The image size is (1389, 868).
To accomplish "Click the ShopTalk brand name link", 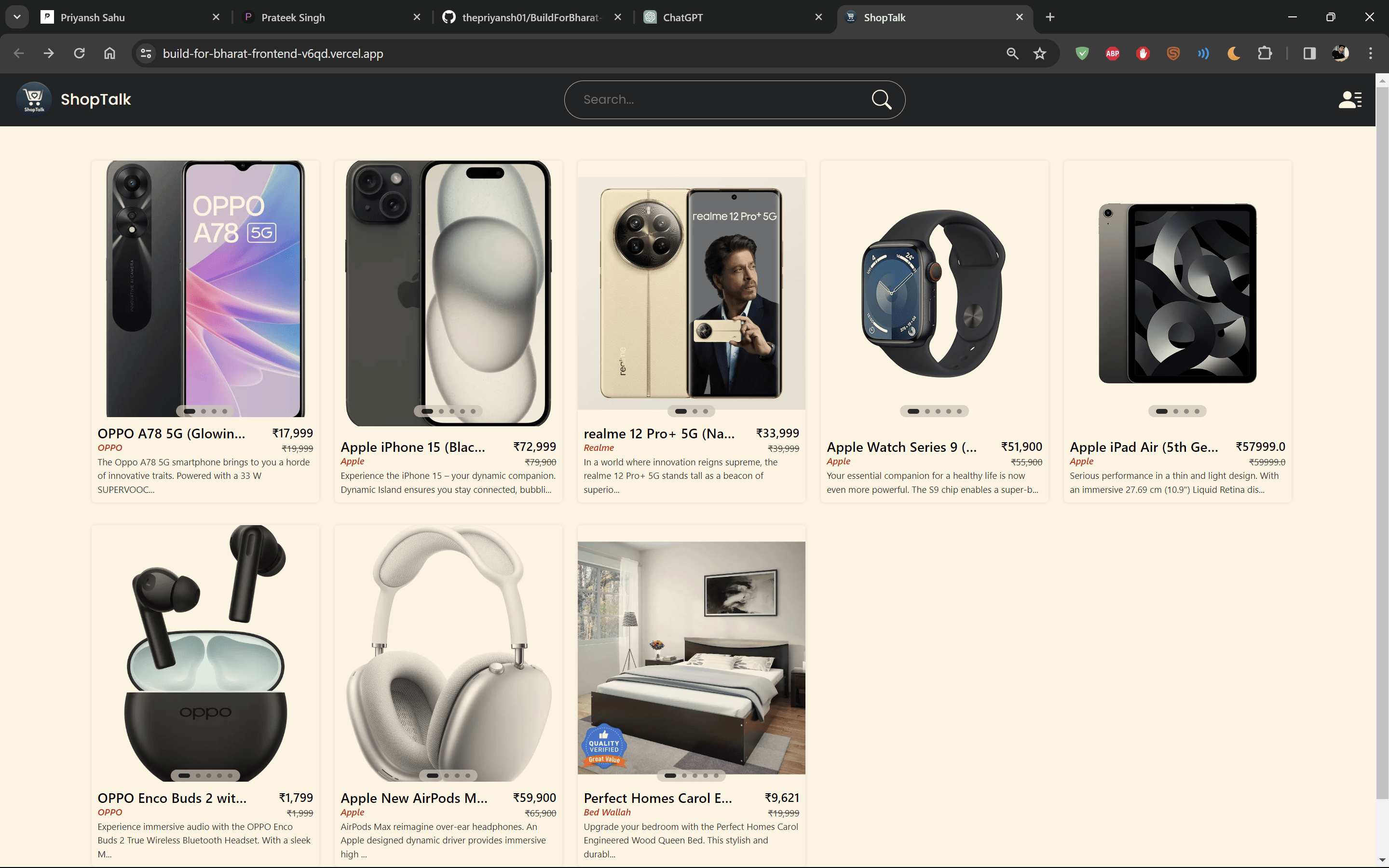I will (x=96, y=99).
